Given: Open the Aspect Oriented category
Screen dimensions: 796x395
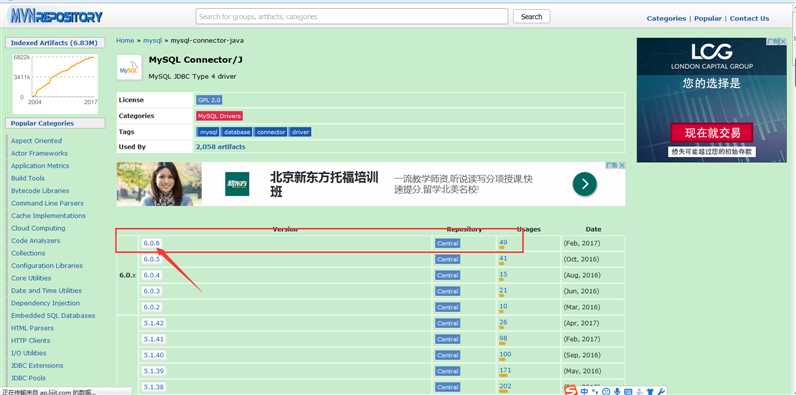Looking at the screenshot, I should click(36, 141).
